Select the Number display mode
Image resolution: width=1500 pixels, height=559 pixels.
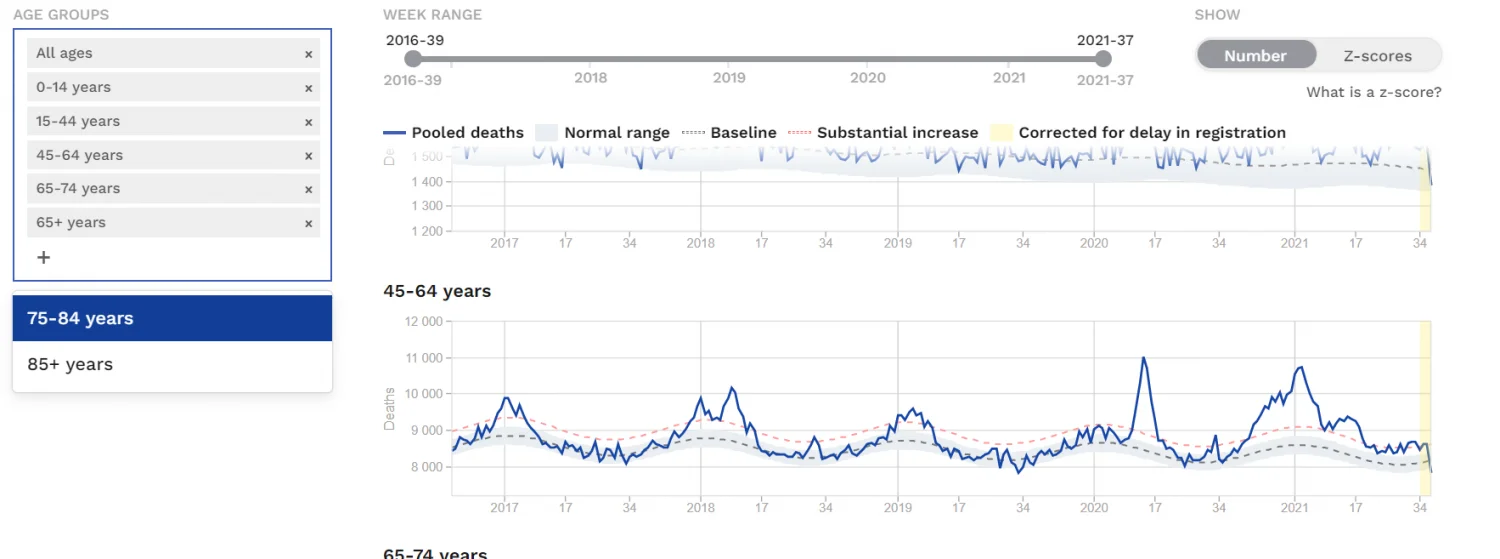click(x=1255, y=56)
